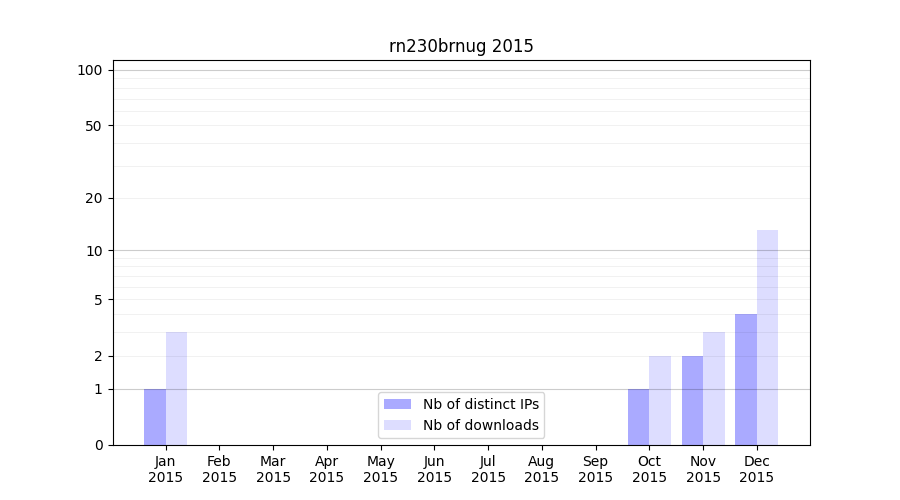Select the Nb of distinct IPs legend label

[481, 404]
